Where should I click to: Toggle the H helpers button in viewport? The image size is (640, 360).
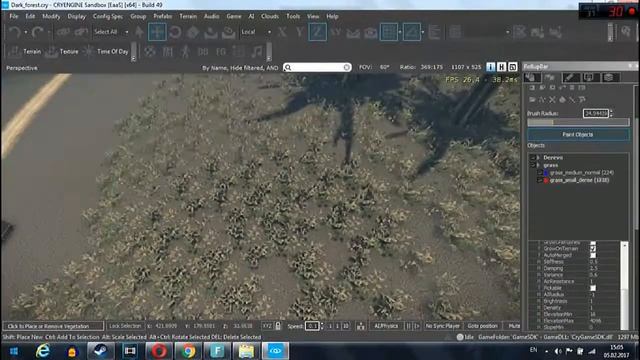point(502,67)
